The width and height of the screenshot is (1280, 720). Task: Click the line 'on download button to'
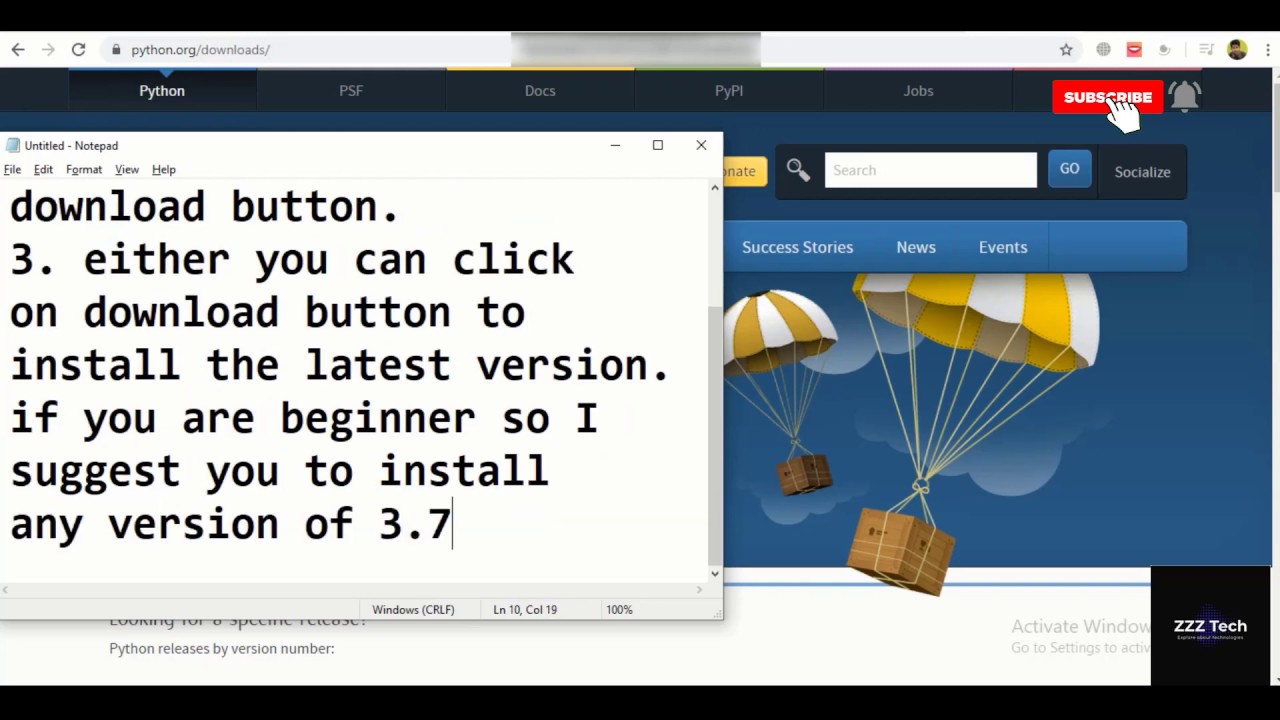(x=267, y=313)
